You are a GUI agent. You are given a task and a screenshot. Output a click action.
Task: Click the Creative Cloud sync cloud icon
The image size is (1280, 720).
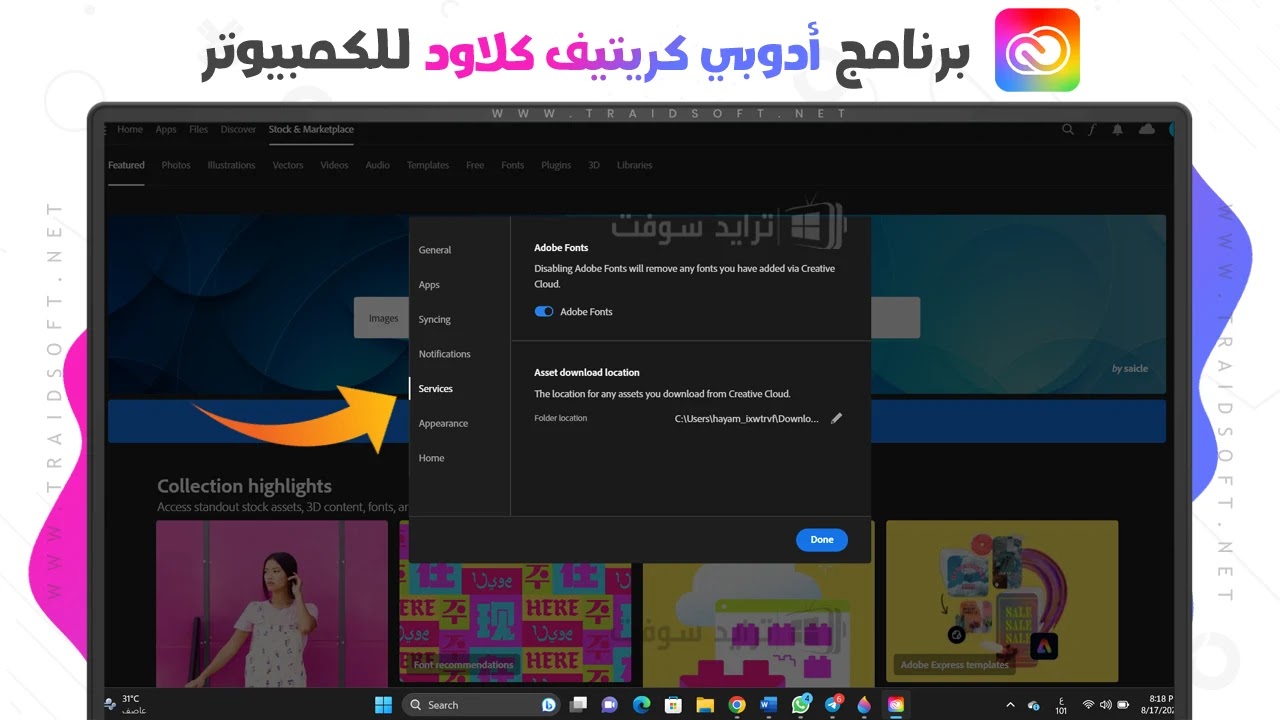(x=1146, y=129)
